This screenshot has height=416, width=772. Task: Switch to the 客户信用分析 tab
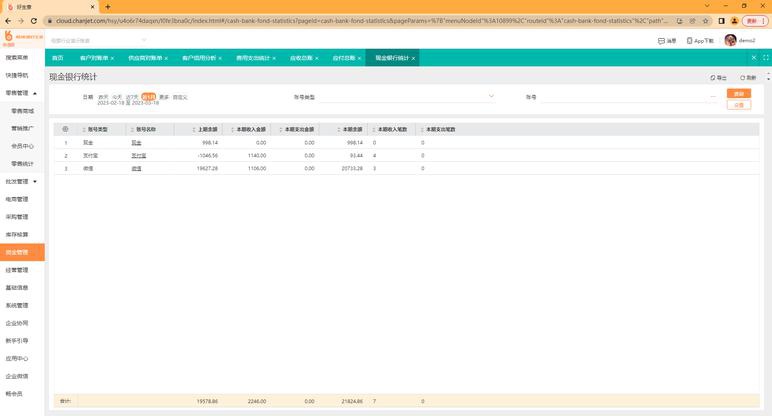pyautogui.click(x=199, y=58)
